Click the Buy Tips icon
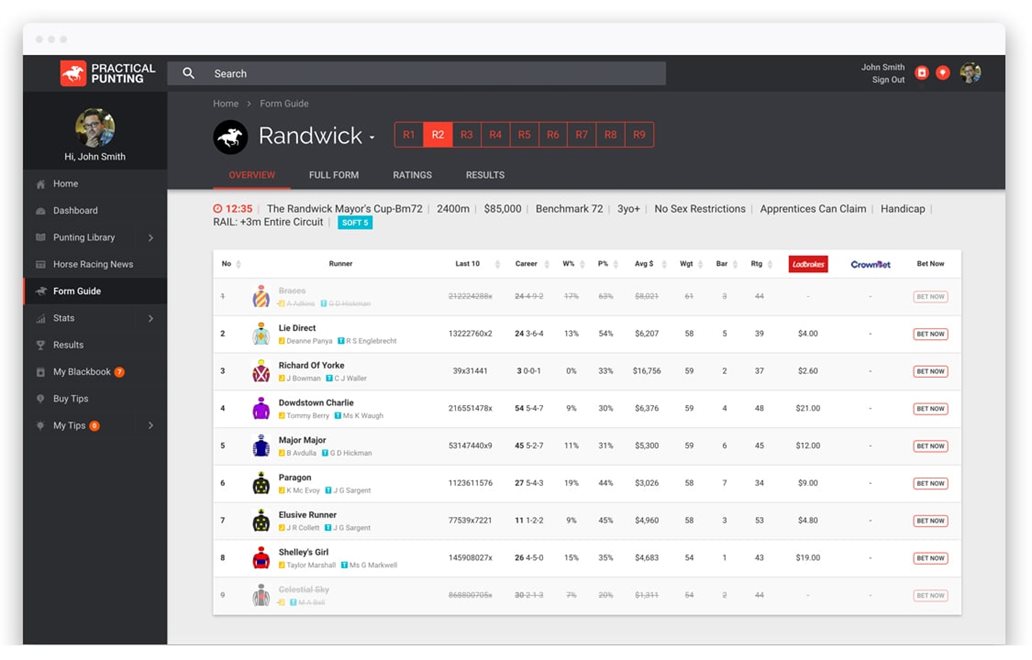Screen dimensions: 1032x660 click(41, 399)
